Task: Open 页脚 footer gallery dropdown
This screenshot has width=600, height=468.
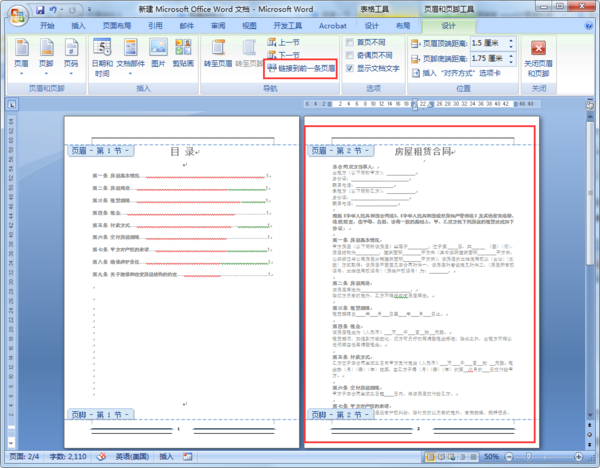Action: (x=46, y=57)
